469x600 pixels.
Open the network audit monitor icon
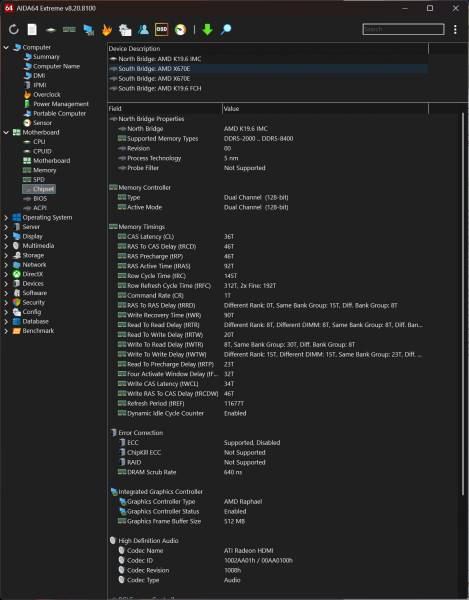click(x=89, y=30)
